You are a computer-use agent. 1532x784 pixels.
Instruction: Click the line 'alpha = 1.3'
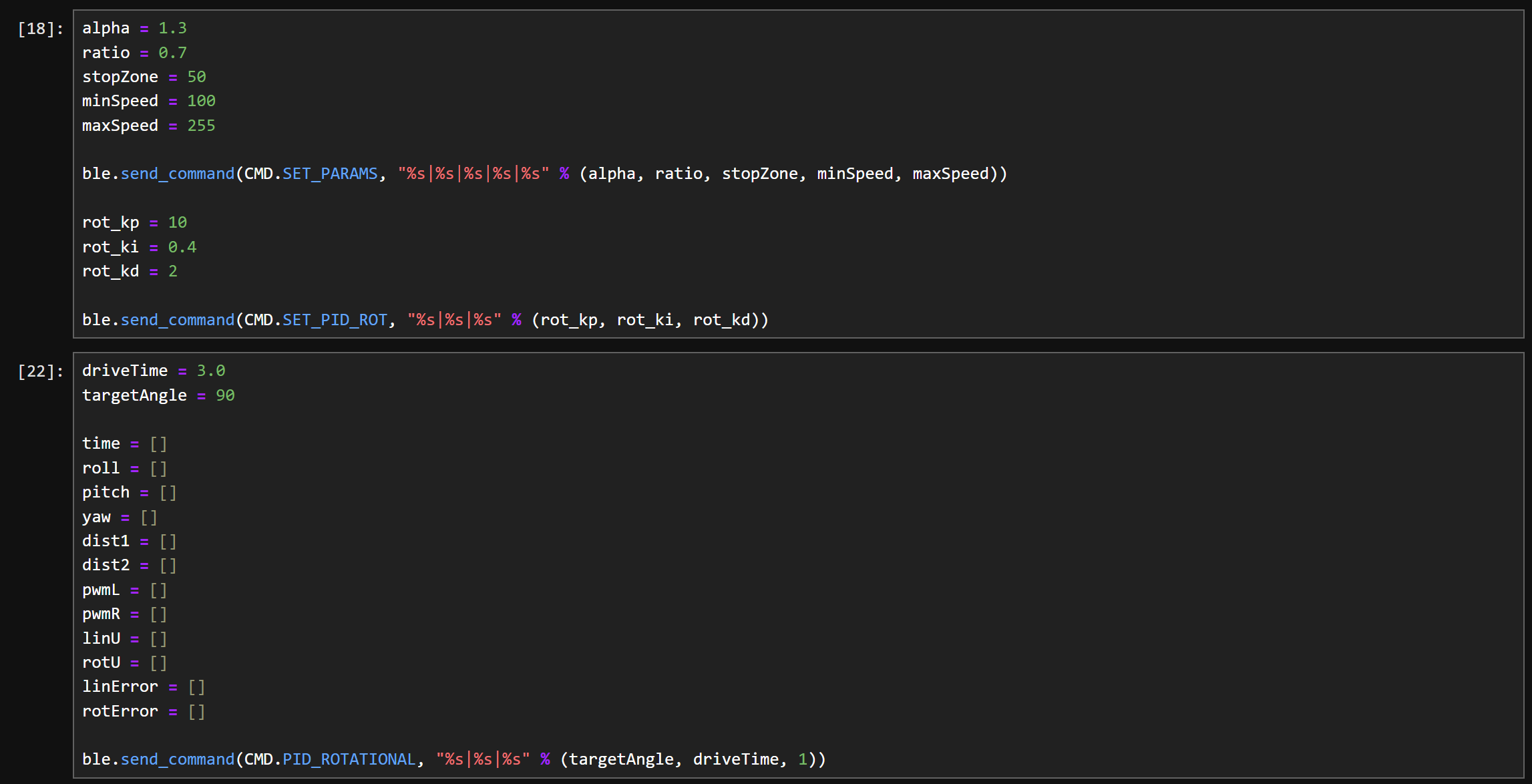134,28
